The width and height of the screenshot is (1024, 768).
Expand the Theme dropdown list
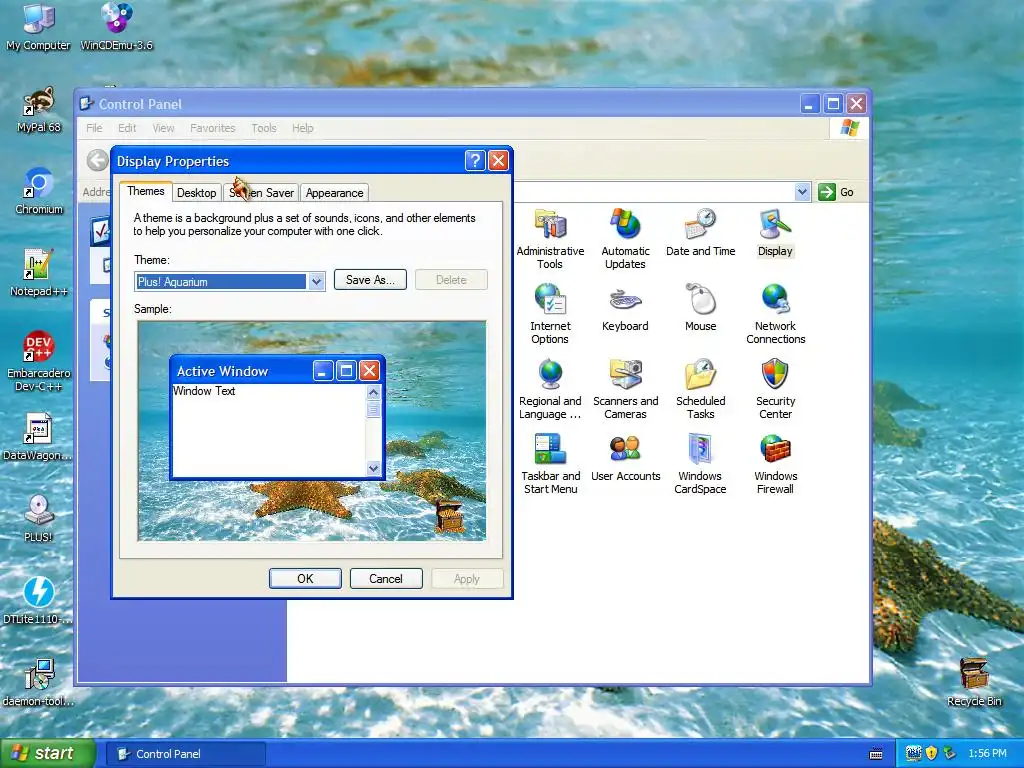(x=316, y=281)
